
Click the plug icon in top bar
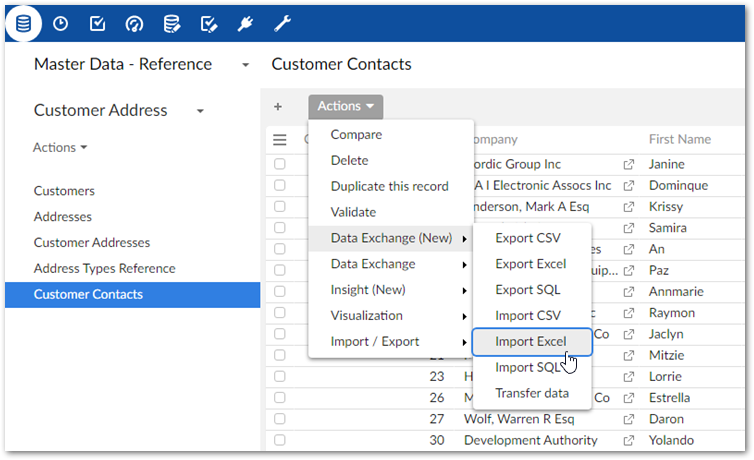point(245,23)
